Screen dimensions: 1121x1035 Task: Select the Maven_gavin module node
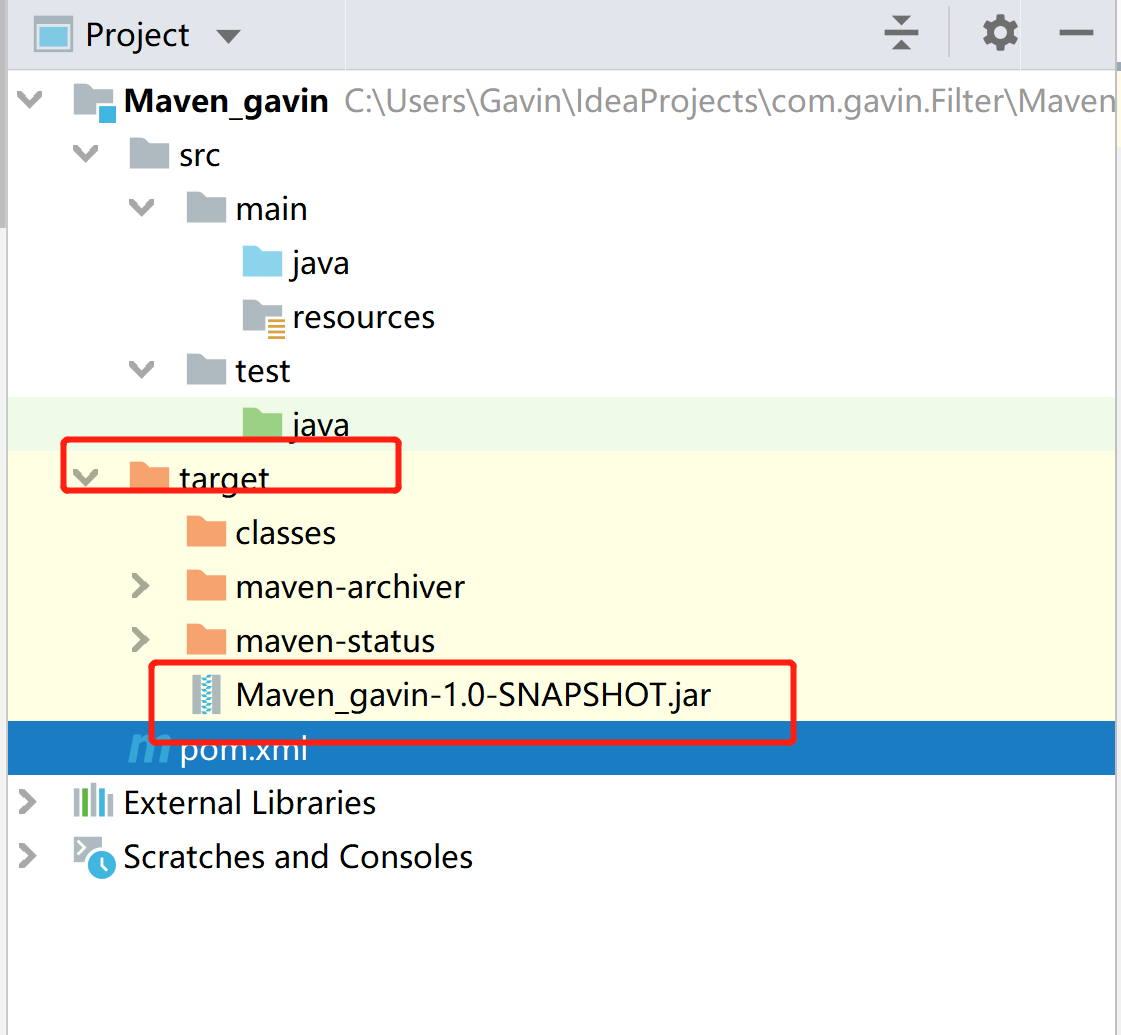coord(226,101)
